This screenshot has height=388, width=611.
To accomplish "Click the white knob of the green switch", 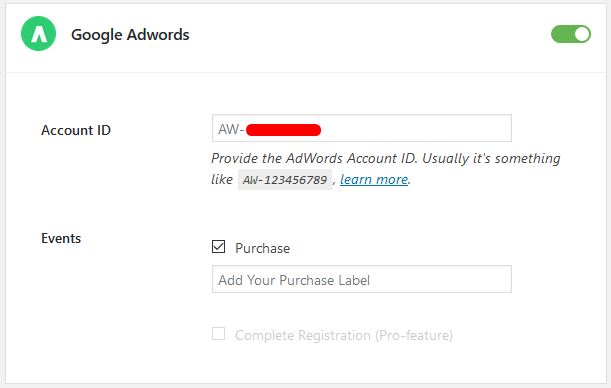I will pyautogui.click(x=582, y=34).
